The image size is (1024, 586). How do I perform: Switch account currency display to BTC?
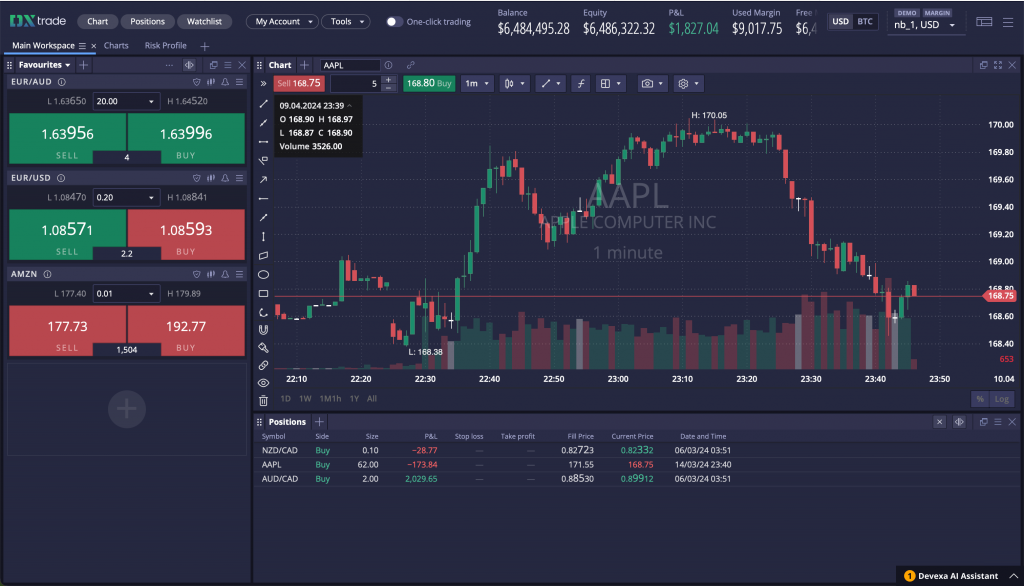tap(865, 22)
